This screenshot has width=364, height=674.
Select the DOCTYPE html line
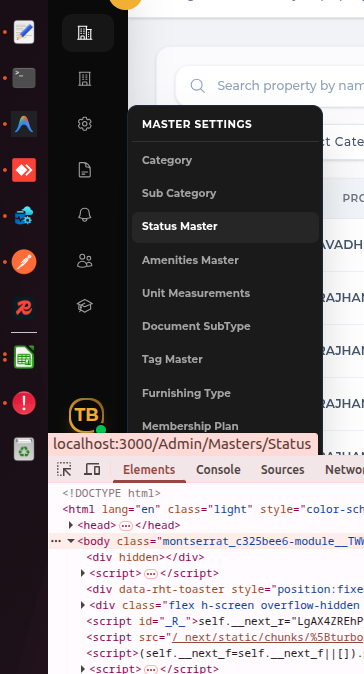point(111,493)
